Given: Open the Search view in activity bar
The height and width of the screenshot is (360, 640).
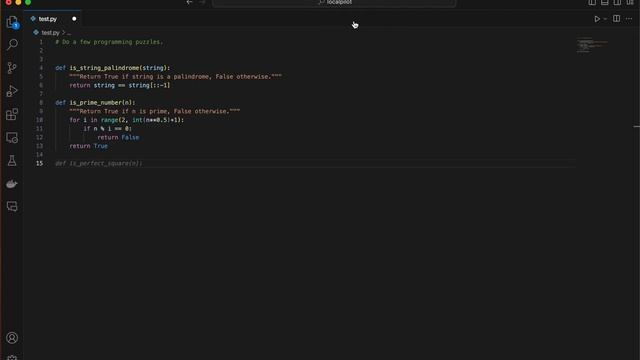Looking at the screenshot, I should click(x=12, y=44).
